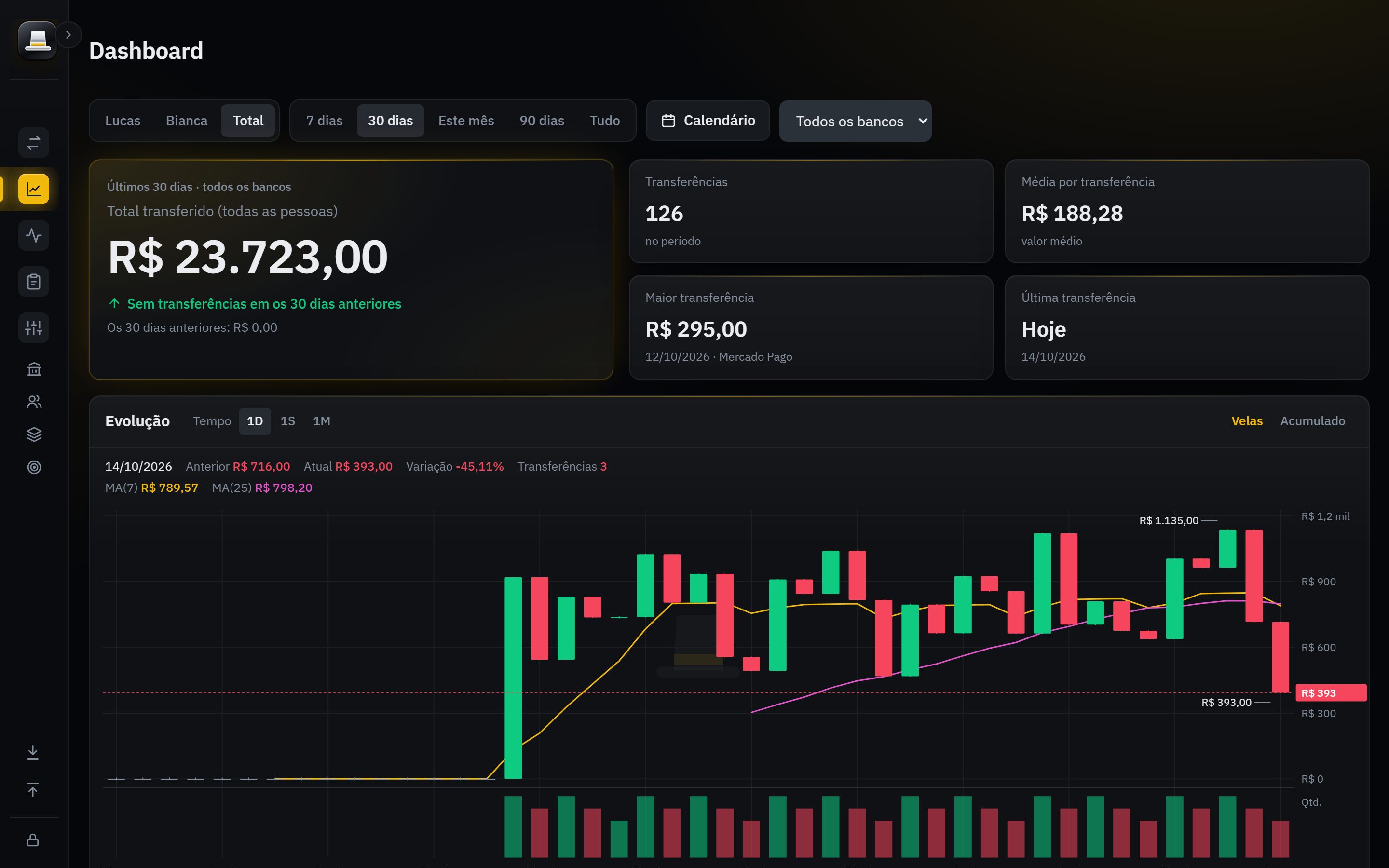Select the Bianca person filter

187,121
